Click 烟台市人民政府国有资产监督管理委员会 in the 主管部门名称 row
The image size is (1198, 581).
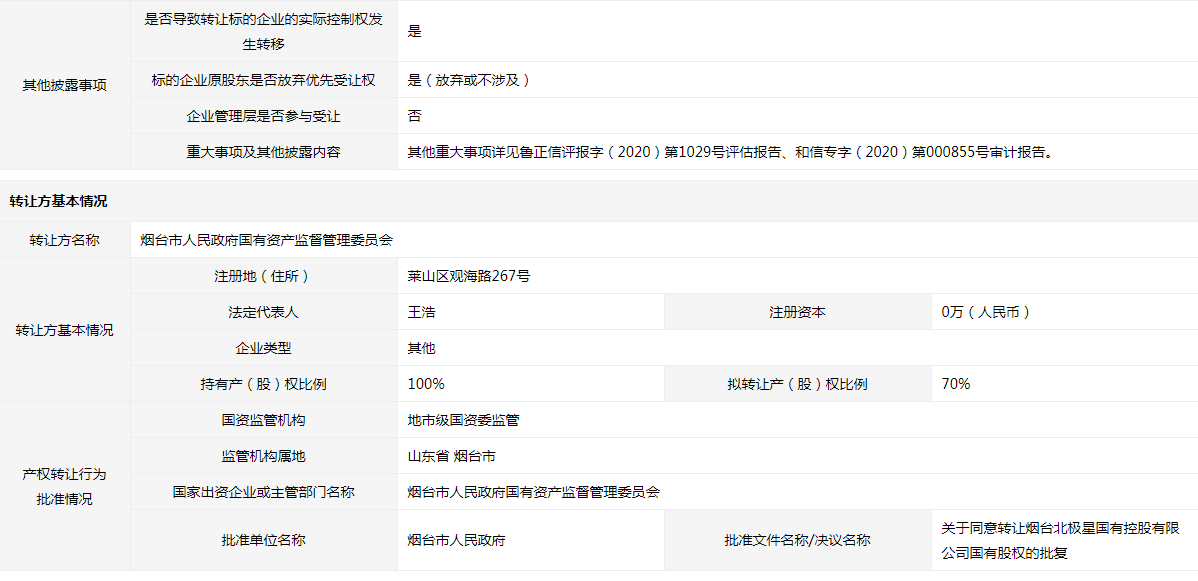coord(534,492)
